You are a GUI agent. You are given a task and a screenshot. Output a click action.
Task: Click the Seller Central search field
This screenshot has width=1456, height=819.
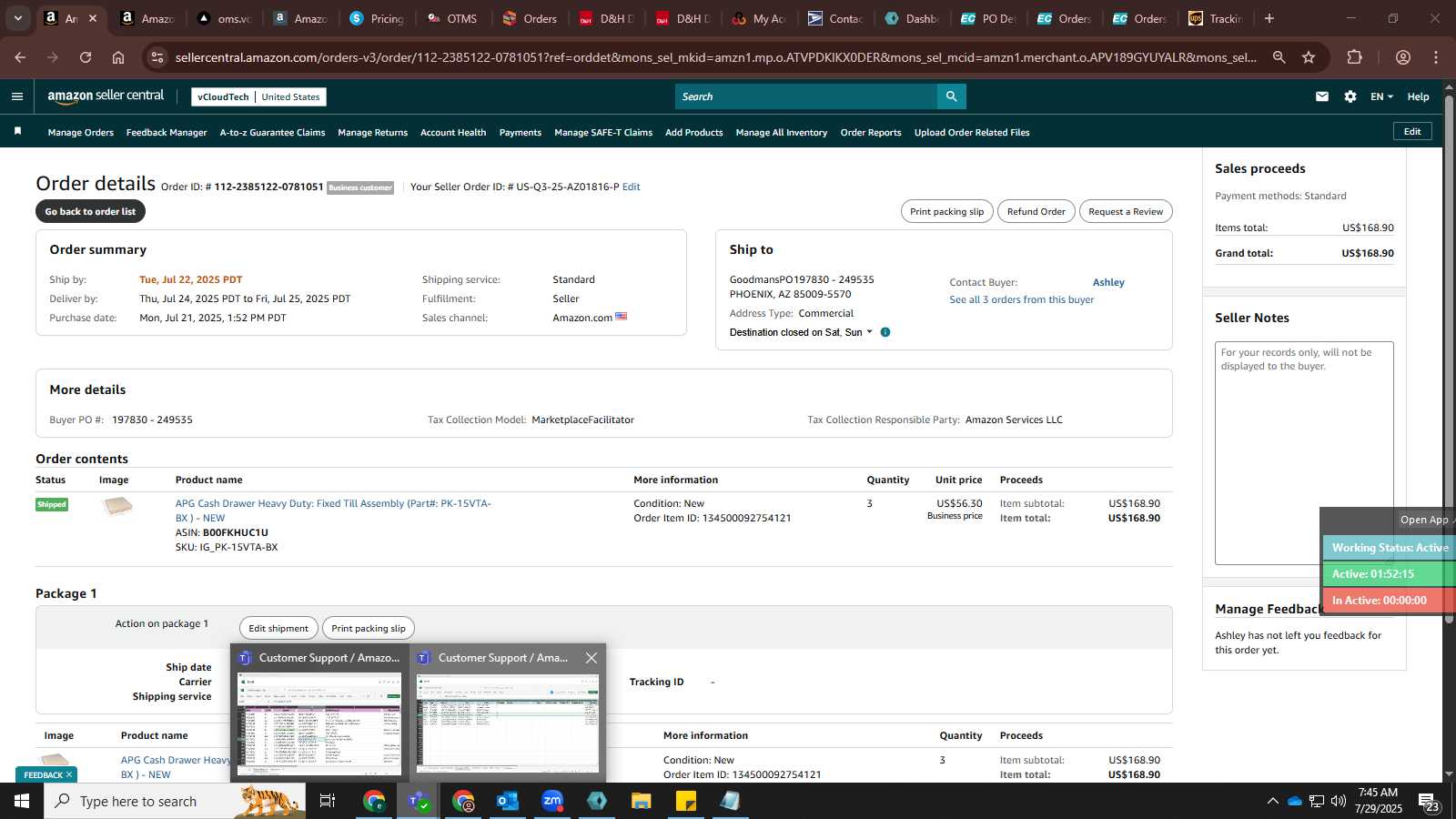[x=806, y=96]
